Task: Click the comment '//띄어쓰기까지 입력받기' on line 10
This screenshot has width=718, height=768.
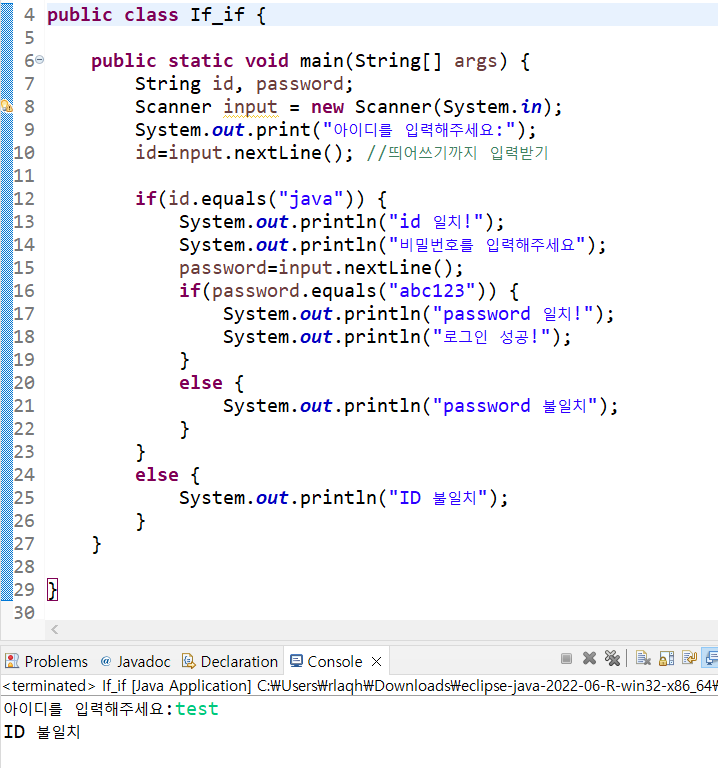Action: coord(457,153)
